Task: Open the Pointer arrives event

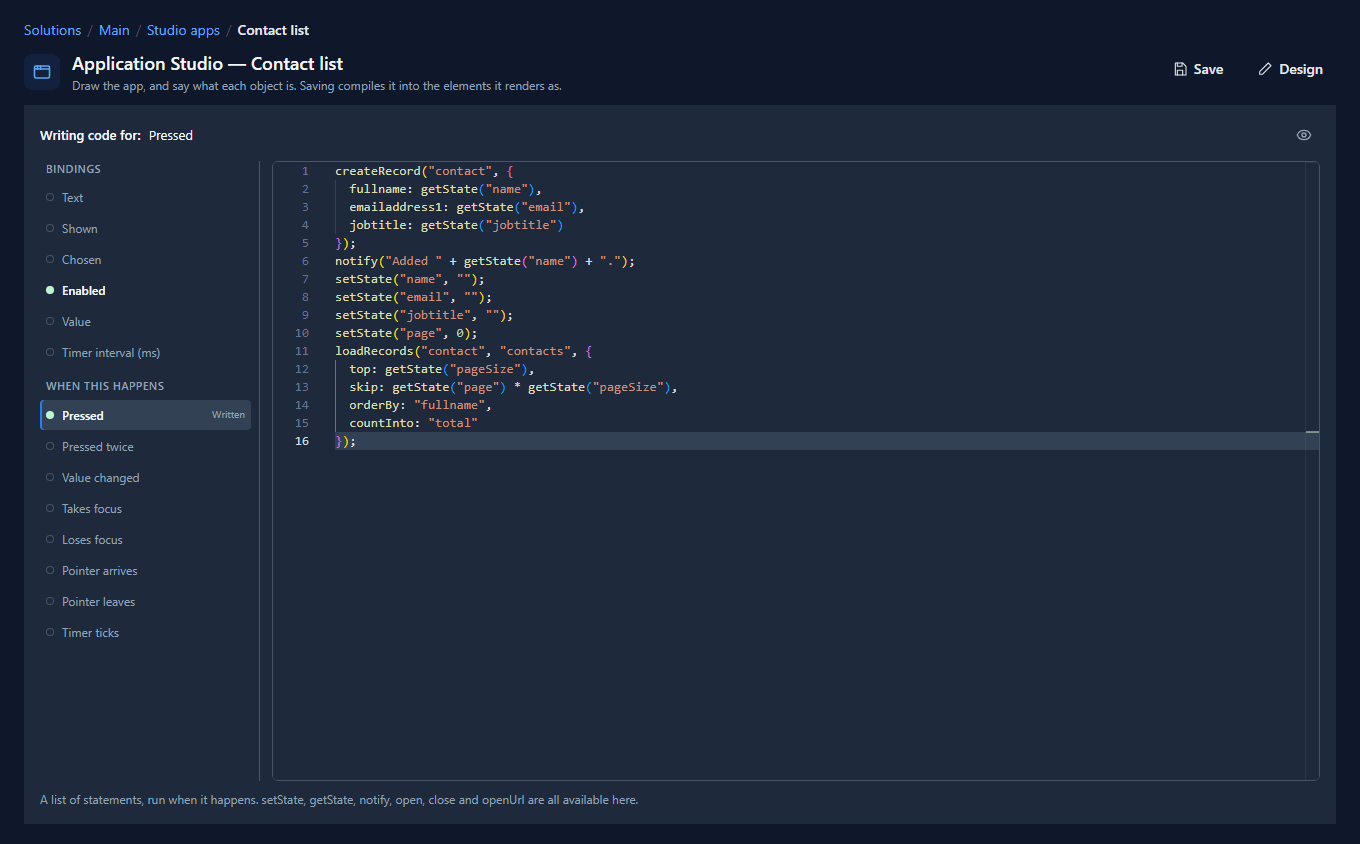Action: click(x=145, y=571)
